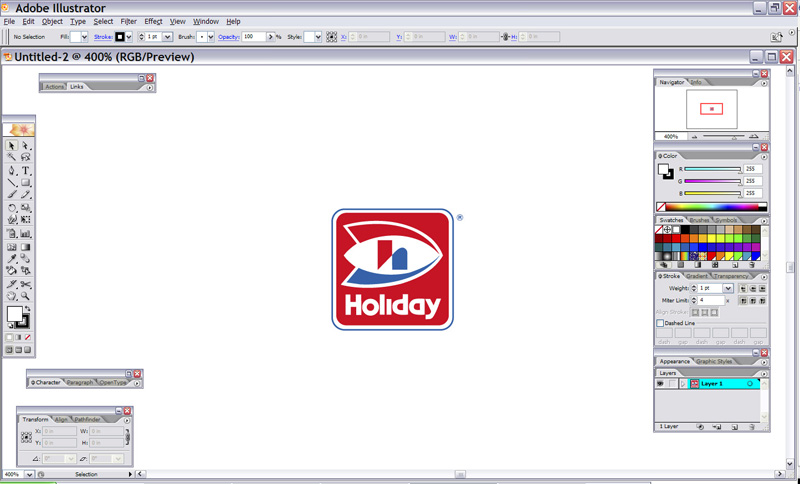This screenshot has width=800, height=484.
Task: Select the Selection (black arrow) tool
Action: tap(12, 145)
